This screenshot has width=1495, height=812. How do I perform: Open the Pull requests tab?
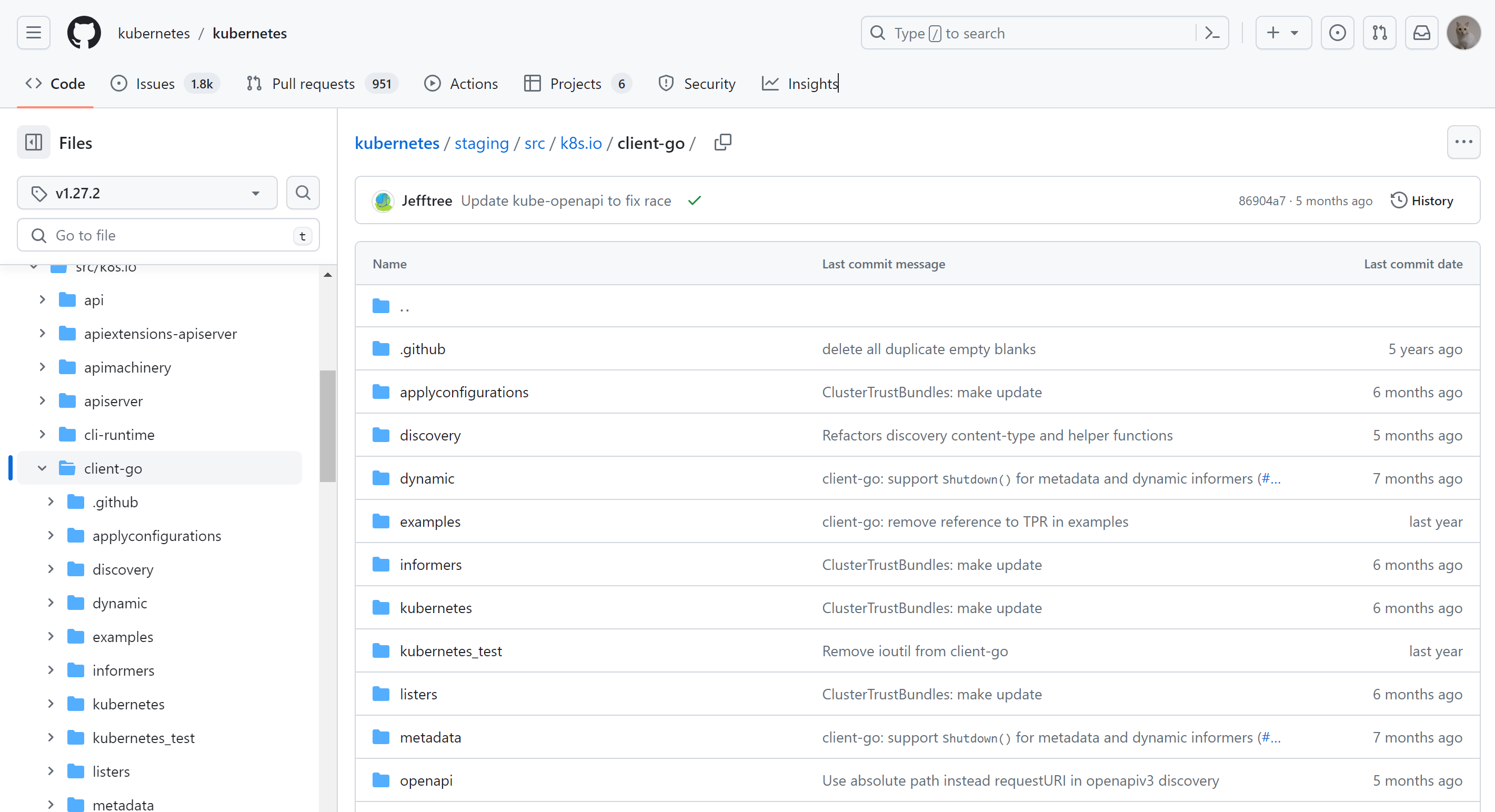click(322, 84)
